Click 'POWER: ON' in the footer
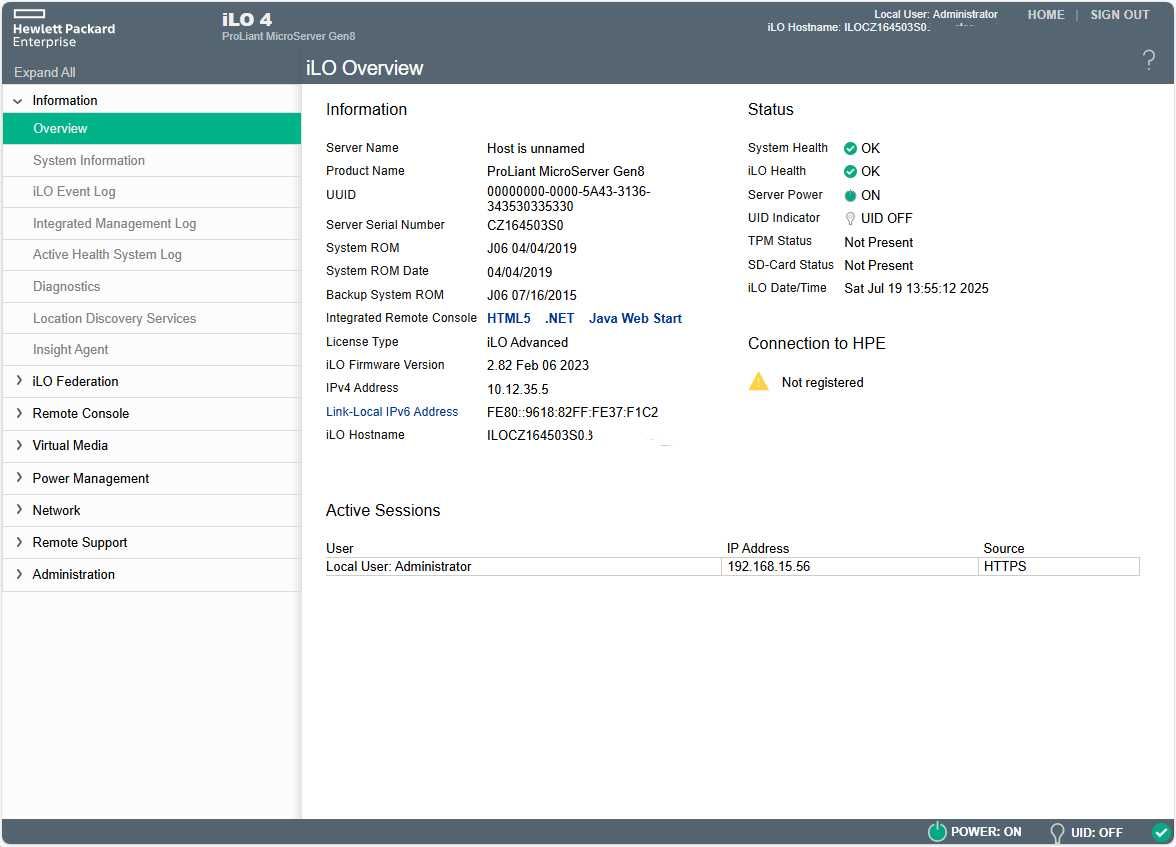Screen dimensions: 1176x847 pyautogui.click(x=986, y=832)
